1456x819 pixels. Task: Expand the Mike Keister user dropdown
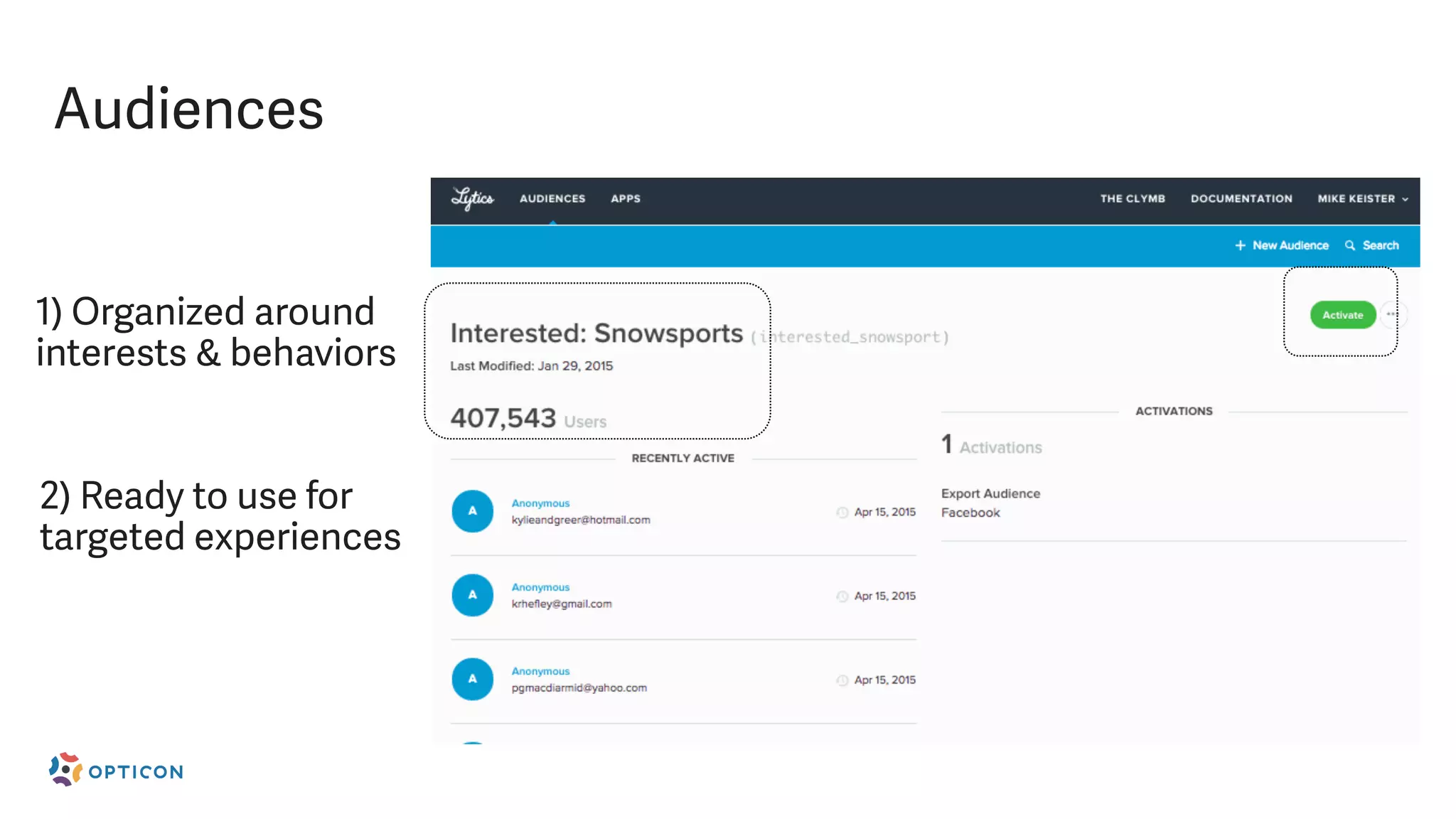pos(1363,199)
